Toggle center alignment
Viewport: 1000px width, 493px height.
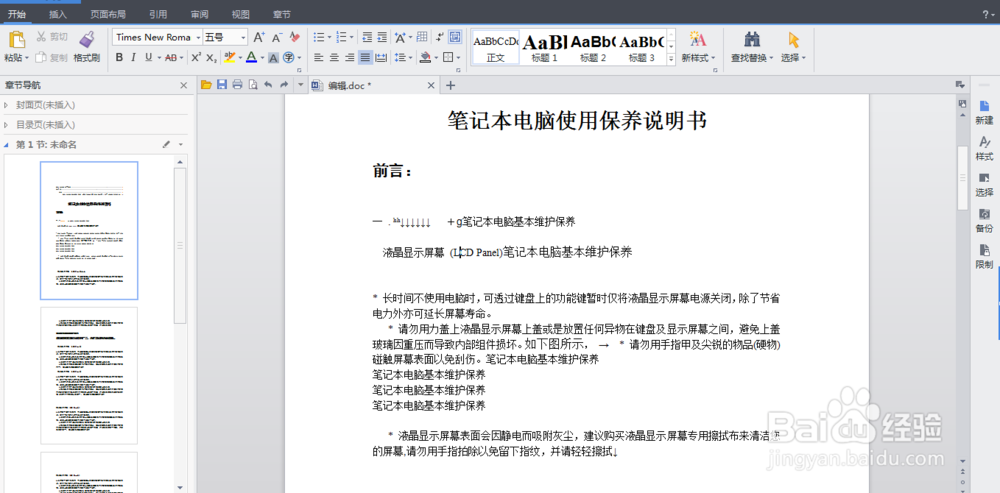click(334, 57)
